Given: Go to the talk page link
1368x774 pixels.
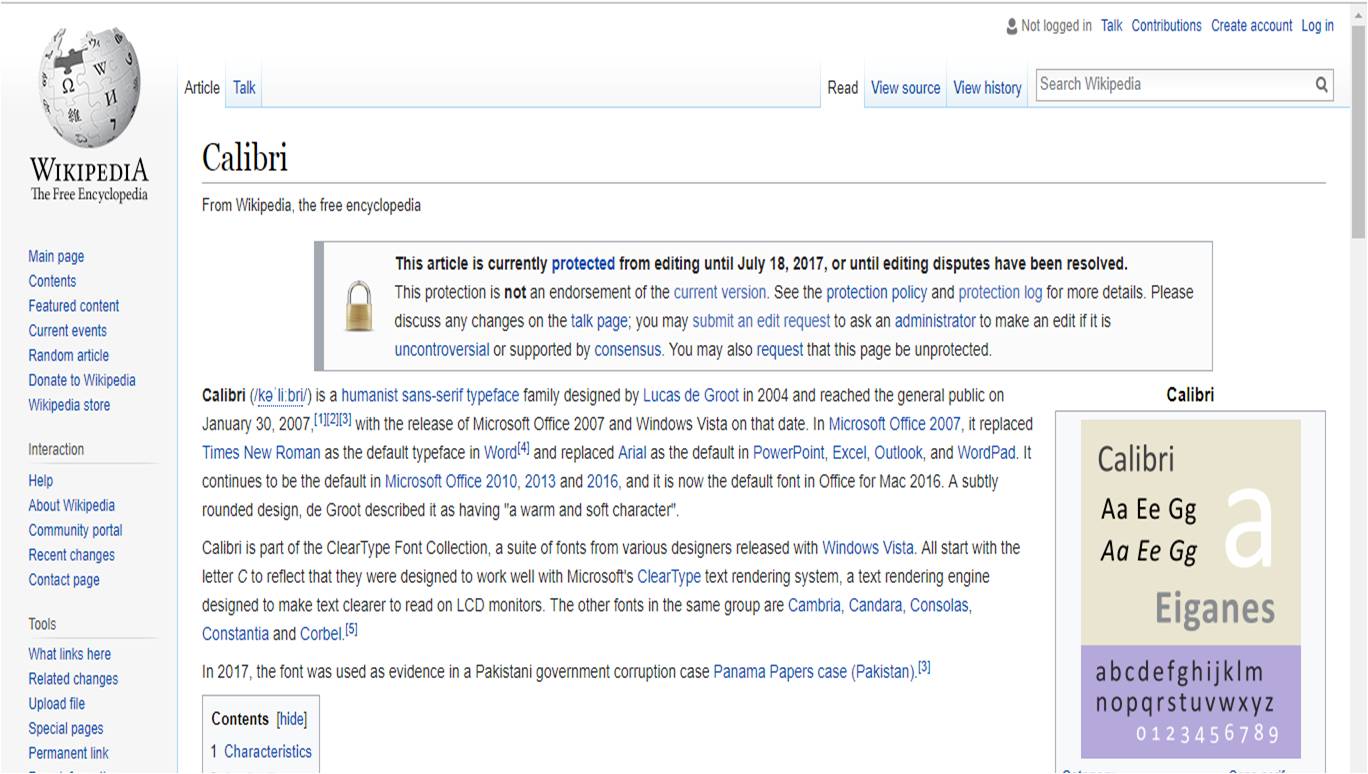Looking at the screenshot, I should click(599, 321).
